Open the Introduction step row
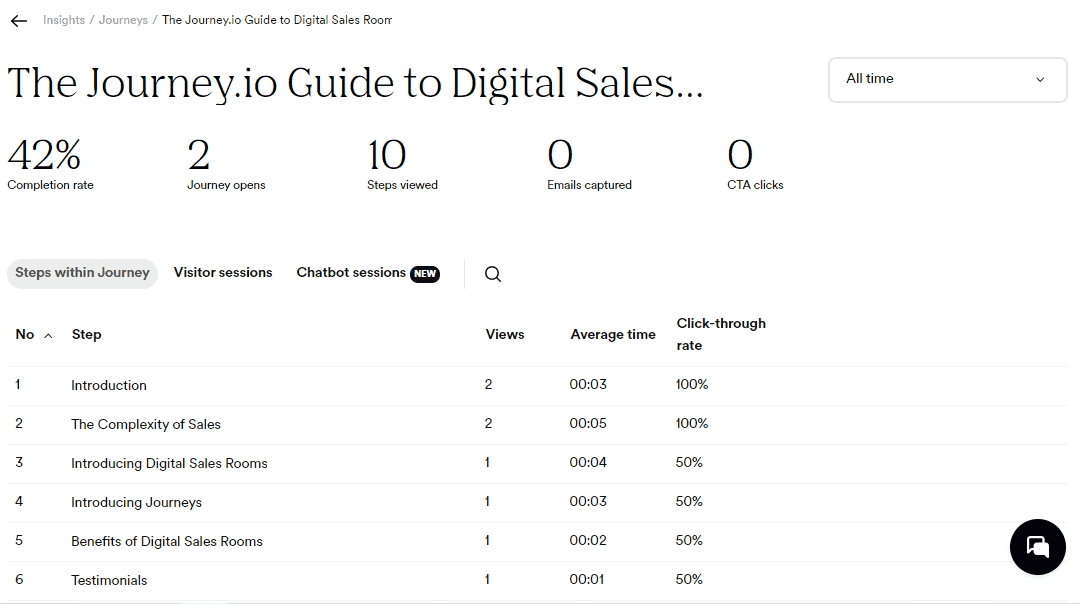 coord(109,385)
